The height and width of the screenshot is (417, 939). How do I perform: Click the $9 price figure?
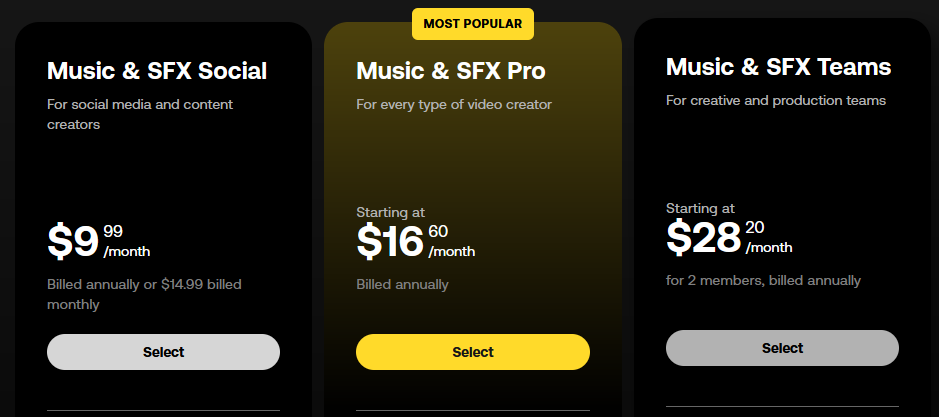tap(72, 241)
